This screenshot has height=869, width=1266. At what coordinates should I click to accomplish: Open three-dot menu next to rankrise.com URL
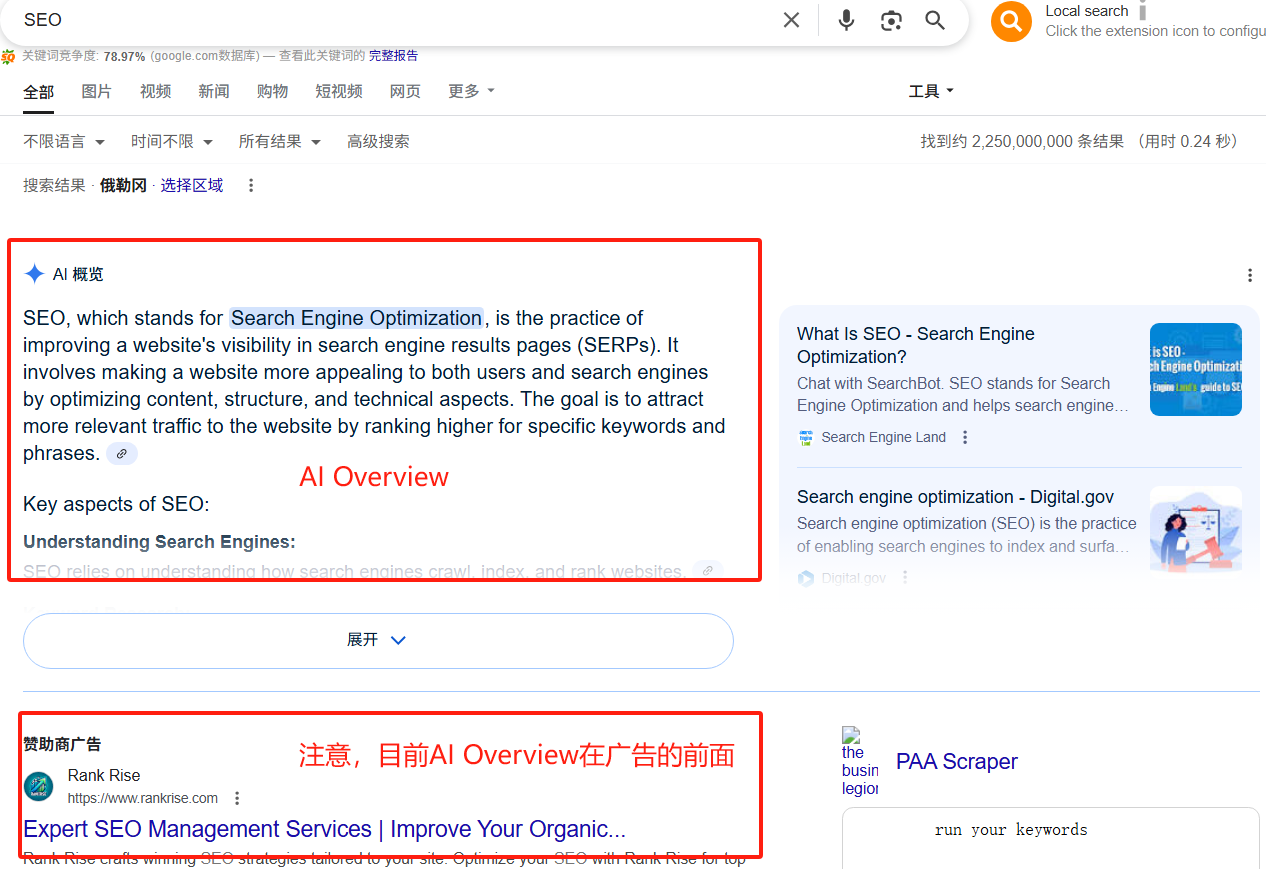237,798
